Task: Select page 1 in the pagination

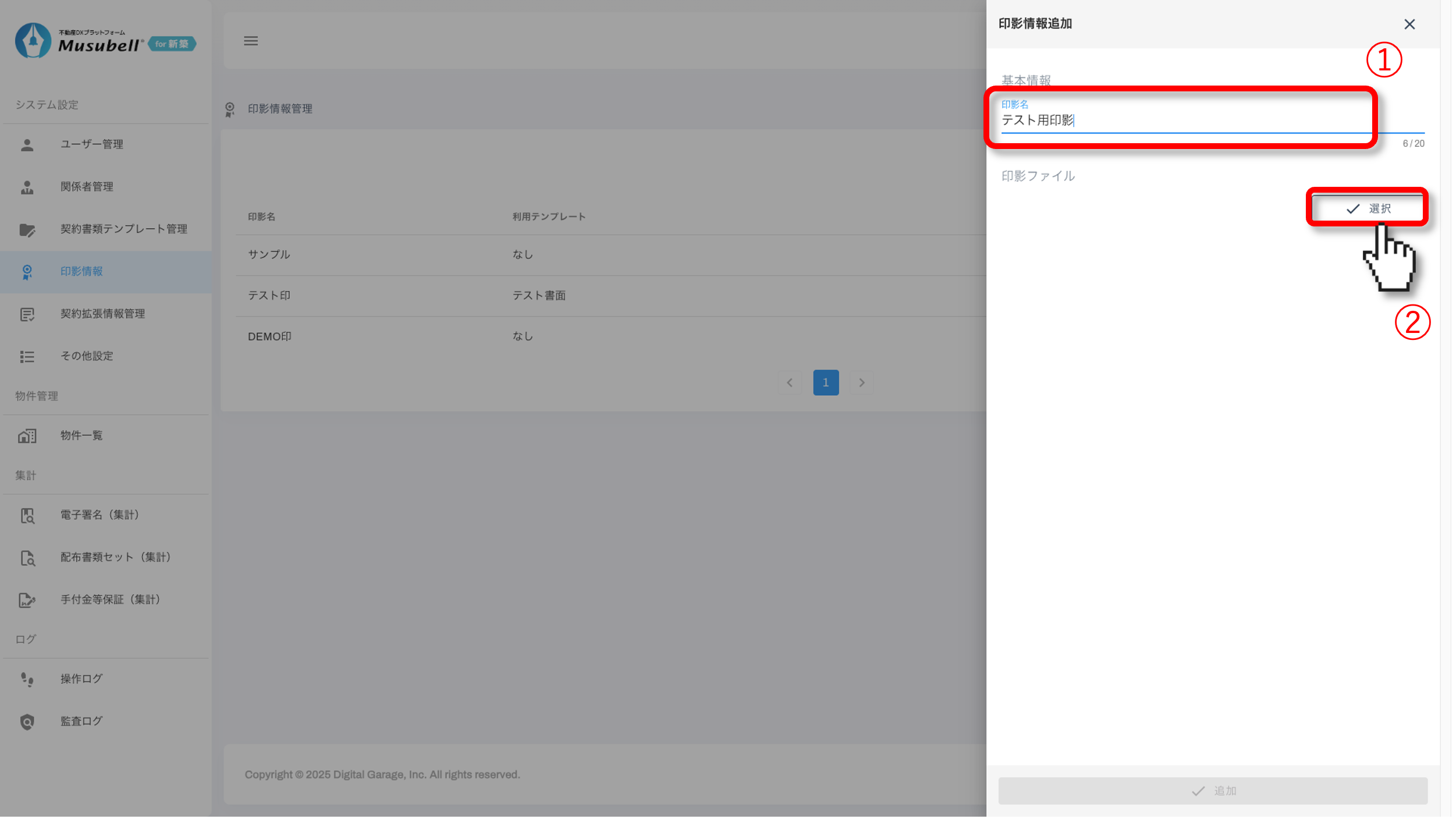Action: (826, 382)
